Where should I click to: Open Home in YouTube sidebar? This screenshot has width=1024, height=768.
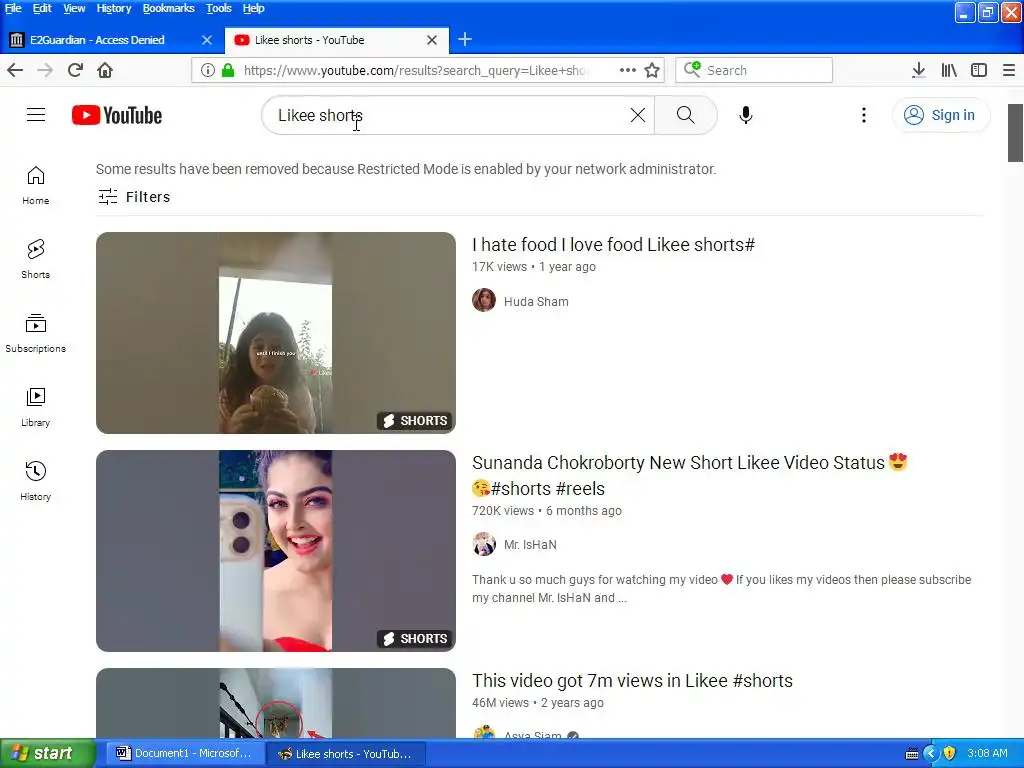click(x=36, y=185)
